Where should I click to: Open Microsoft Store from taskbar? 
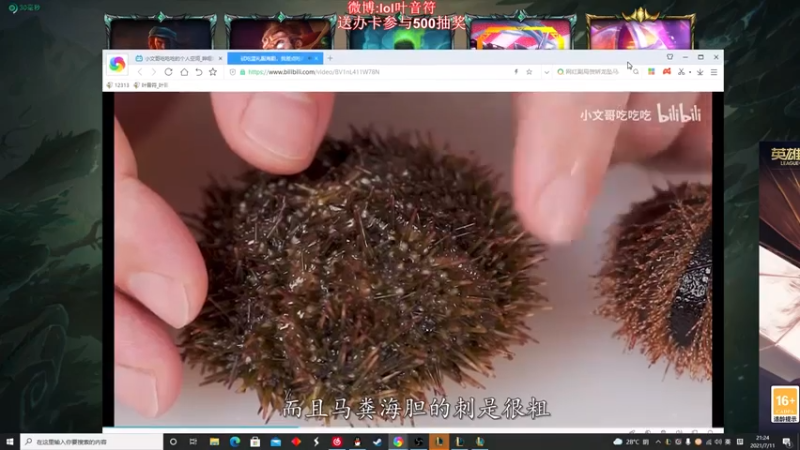[x=255, y=442]
